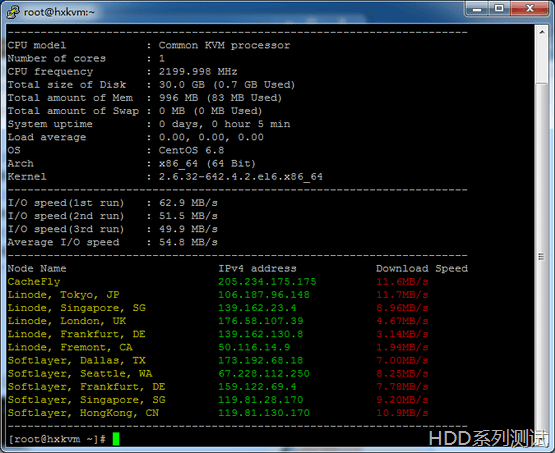
Task: Click the Download Speed column header
Action: click(x=422, y=269)
